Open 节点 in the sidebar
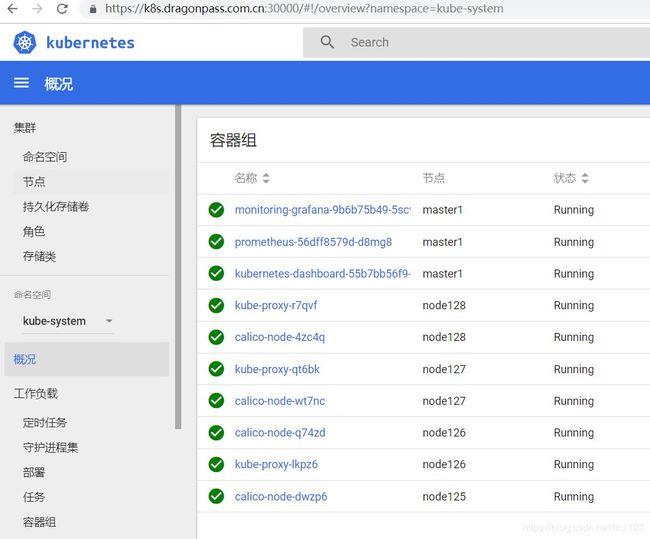Screen dimensions: 650x539 coord(34,182)
